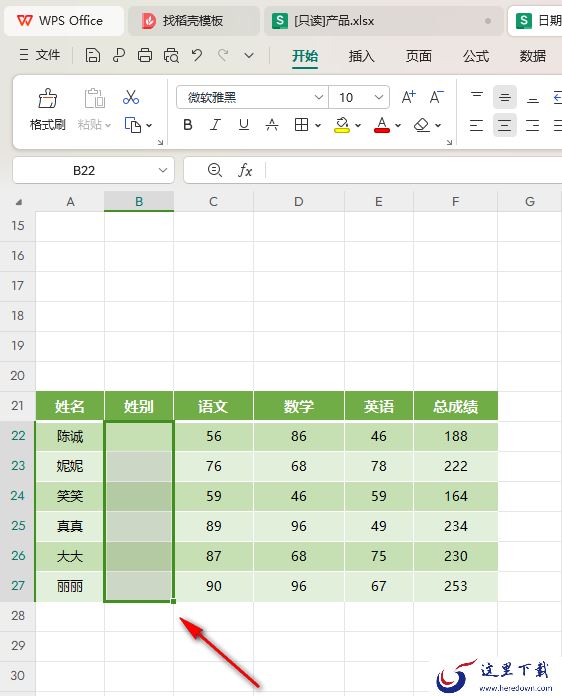Click the Undo arrow icon
The width and height of the screenshot is (562, 696).
[x=197, y=55]
